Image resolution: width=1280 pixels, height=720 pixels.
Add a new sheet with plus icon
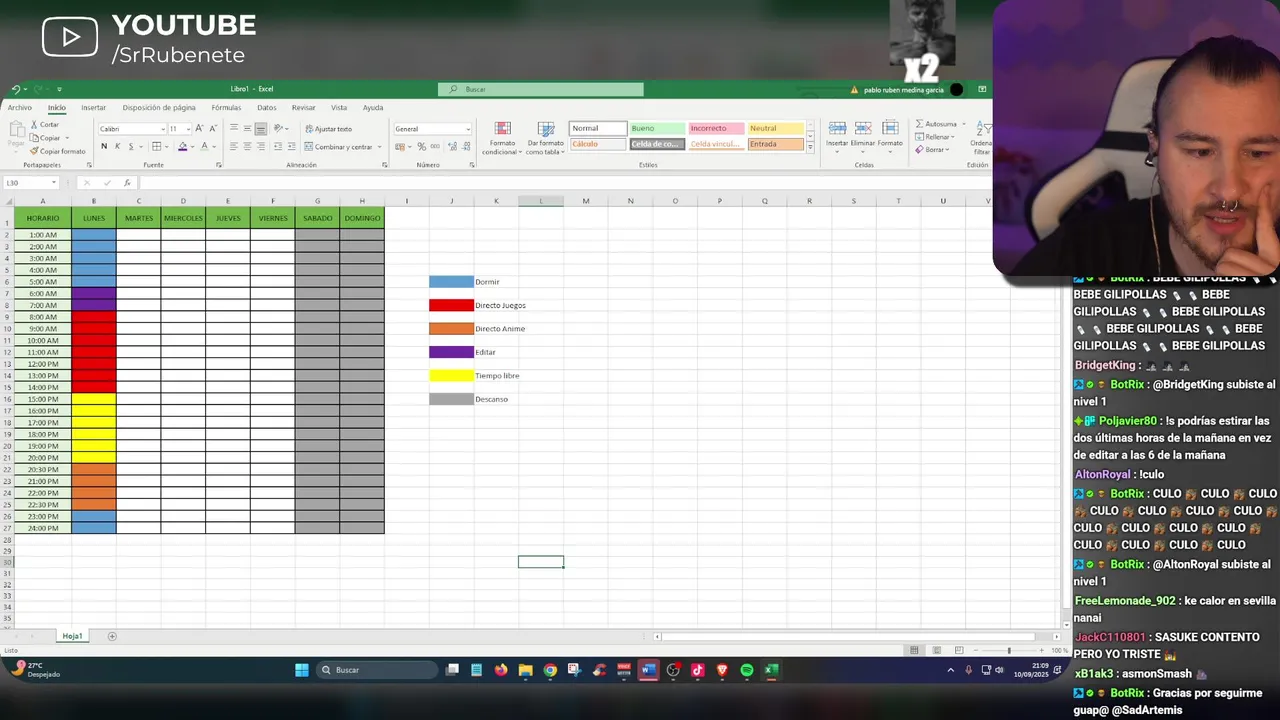(x=112, y=636)
